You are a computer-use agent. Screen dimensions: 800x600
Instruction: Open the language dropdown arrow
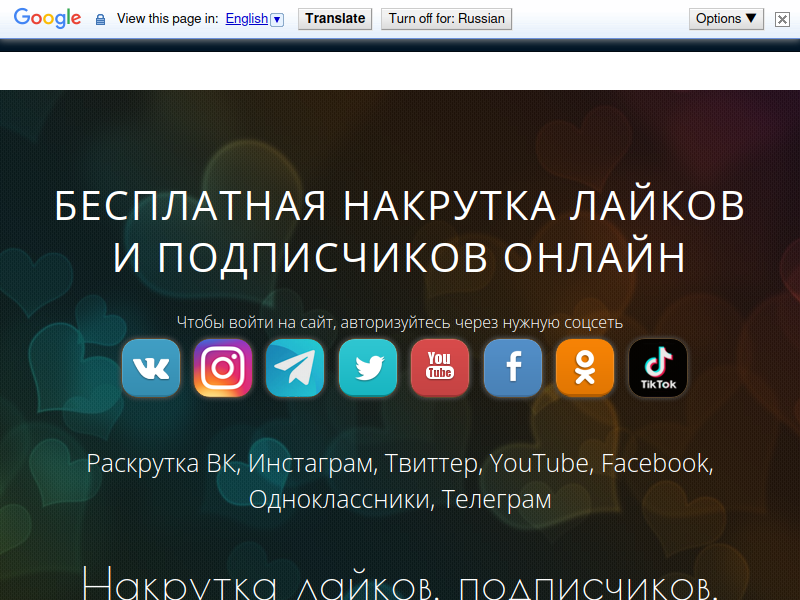(x=277, y=19)
